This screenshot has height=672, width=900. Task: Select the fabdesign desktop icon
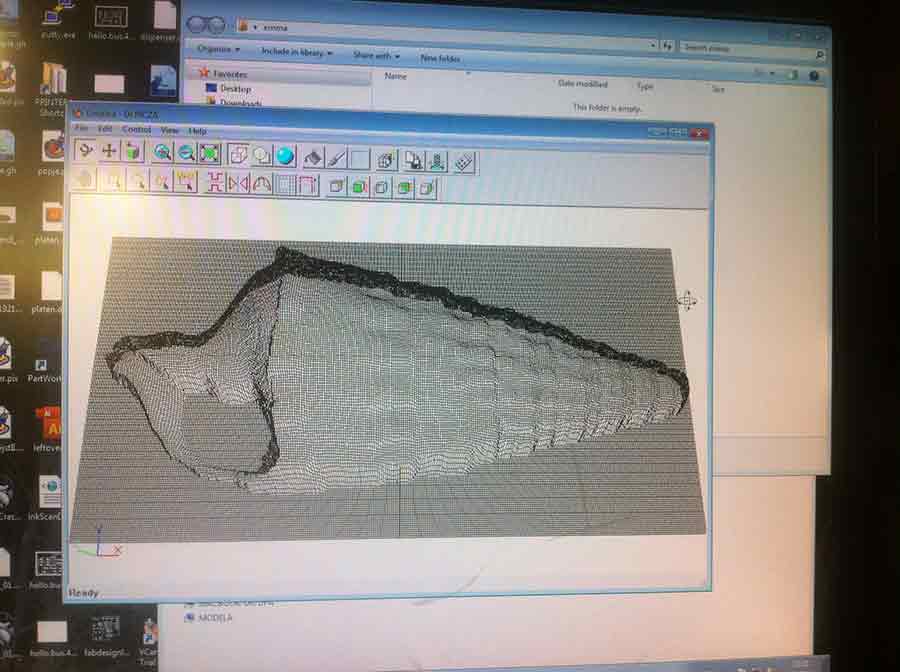(106, 636)
